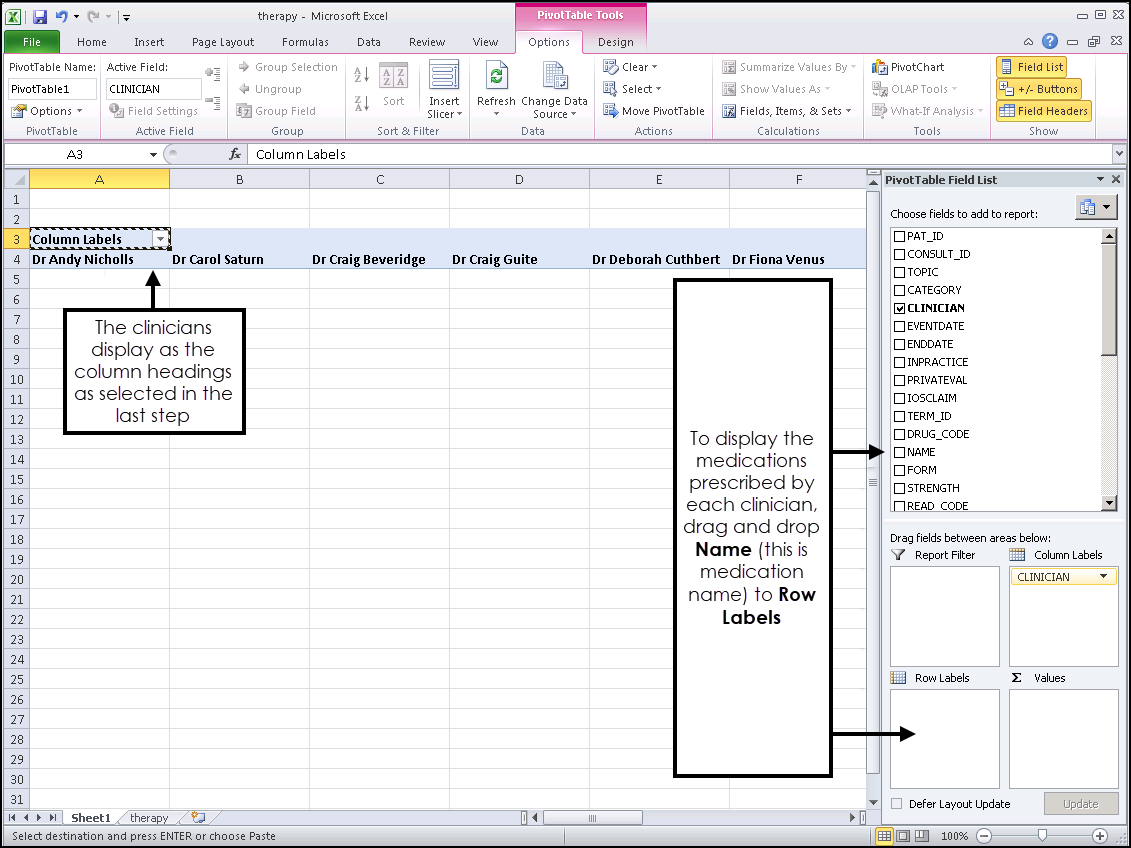Image resolution: width=1131 pixels, height=848 pixels.
Task: Open the therapy worksheet tab
Action: click(x=149, y=818)
